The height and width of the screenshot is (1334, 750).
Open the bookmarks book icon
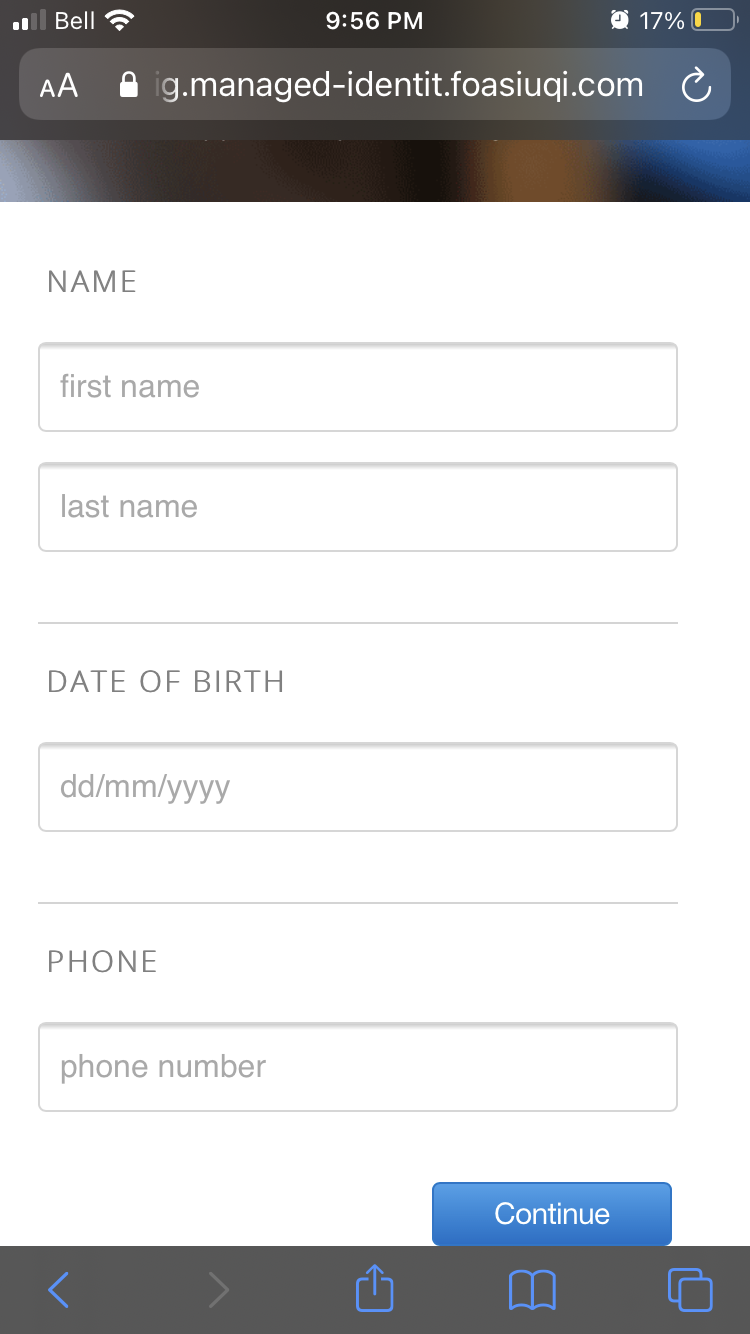[x=532, y=1290]
